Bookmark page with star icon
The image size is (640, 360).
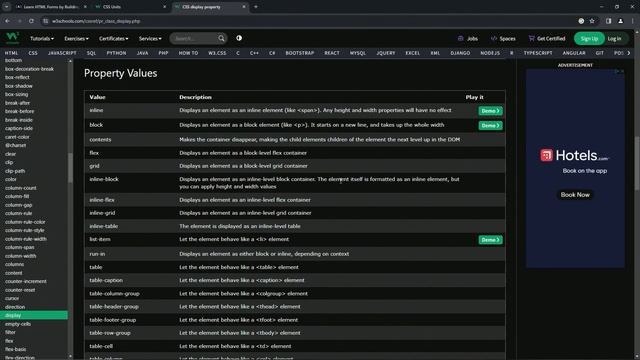[x=592, y=21]
